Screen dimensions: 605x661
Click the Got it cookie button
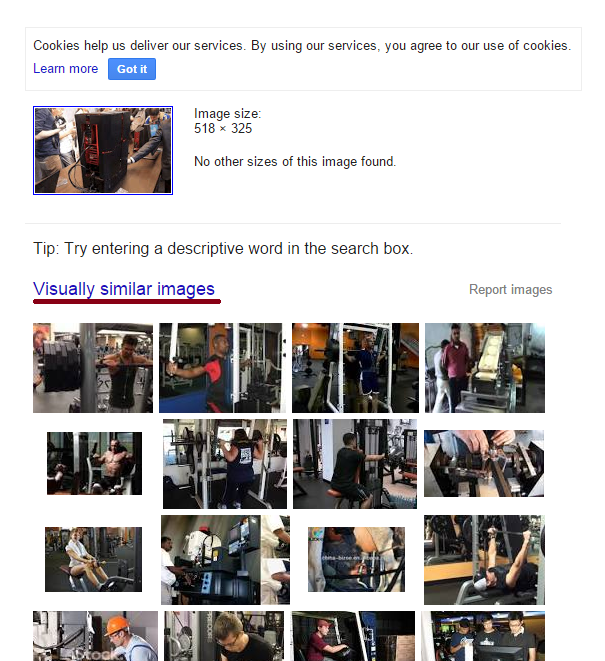[132, 69]
